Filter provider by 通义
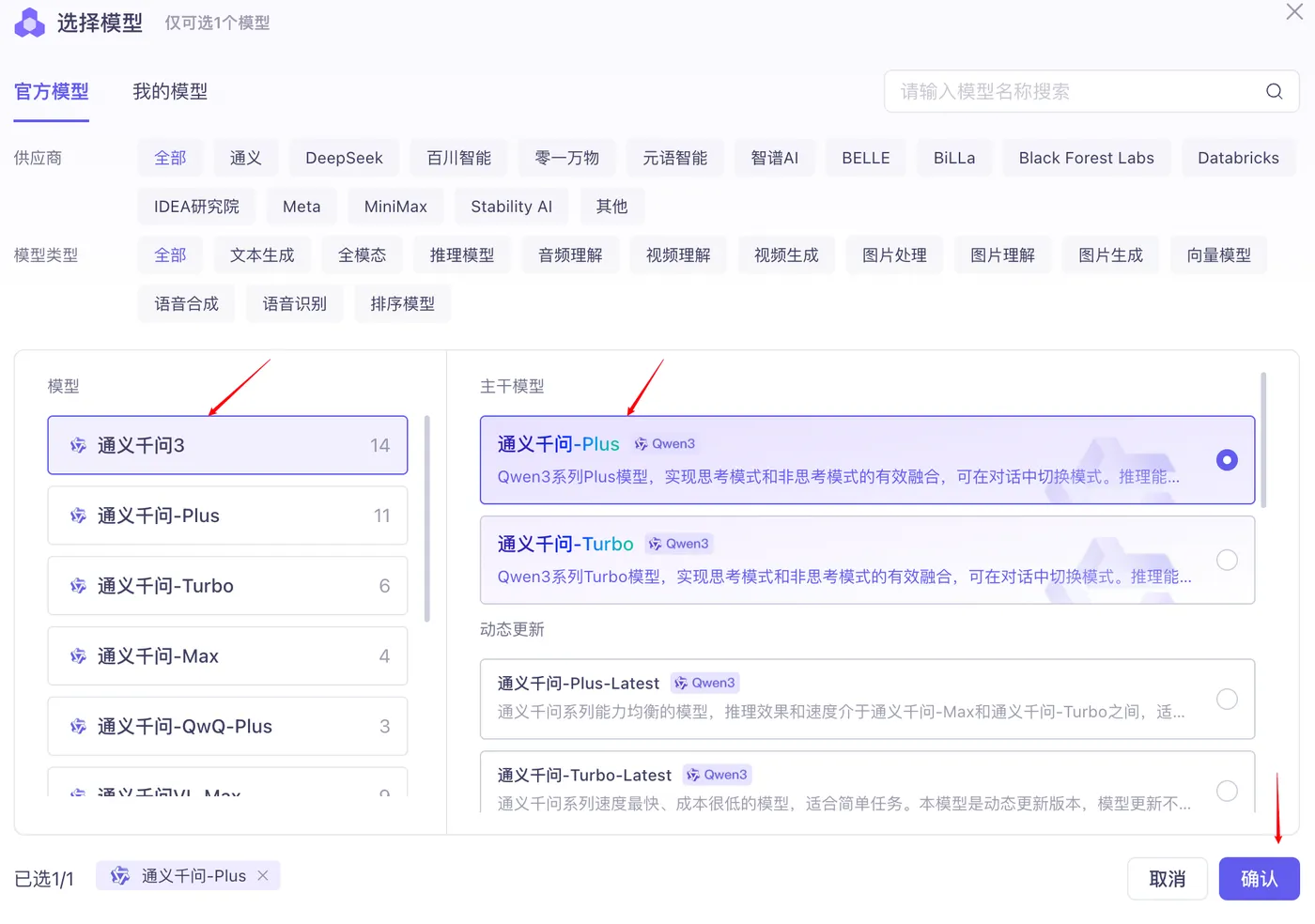The width and height of the screenshot is (1315, 924). click(246, 158)
